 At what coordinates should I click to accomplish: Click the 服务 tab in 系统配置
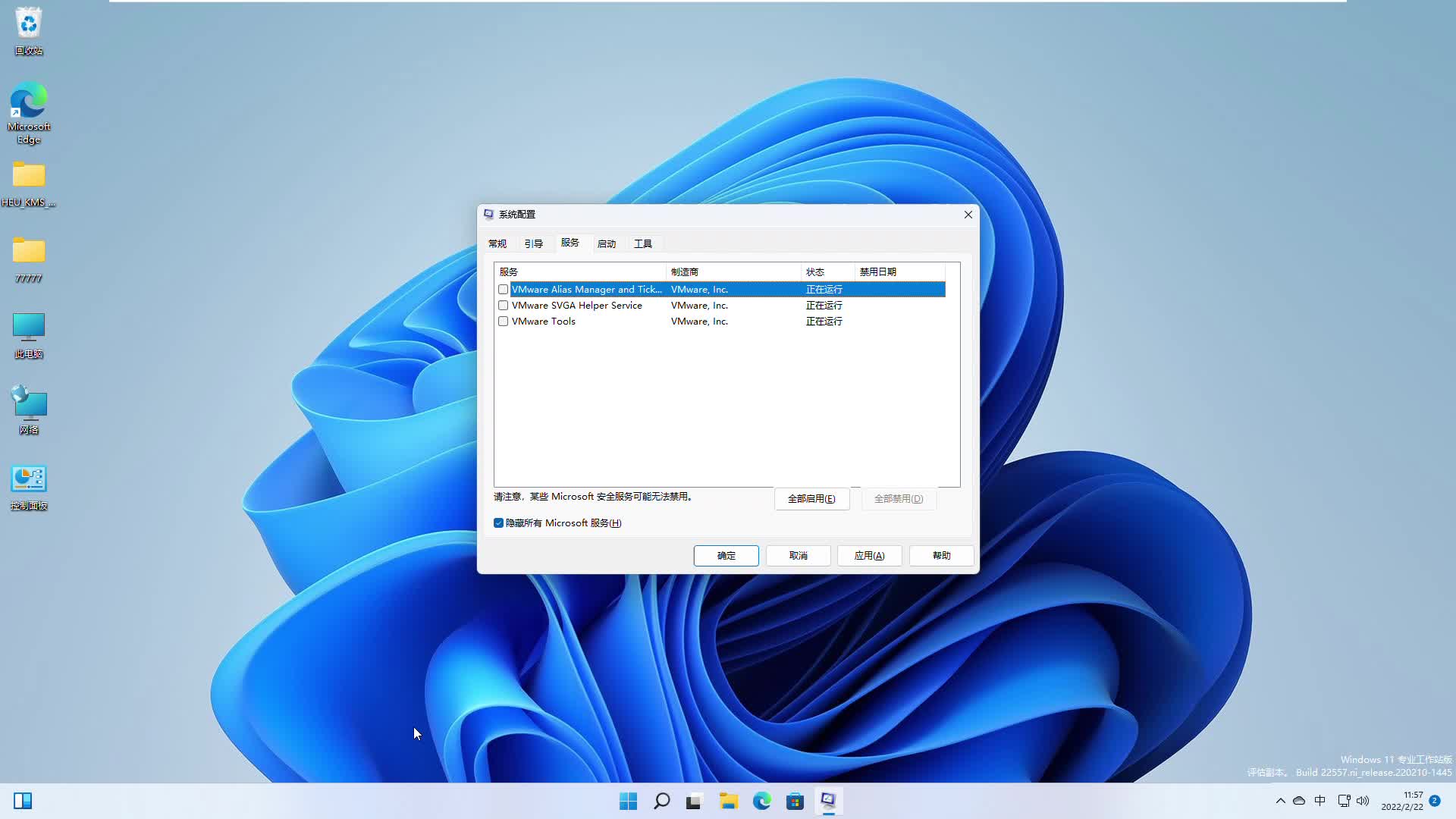coord(569,243)
